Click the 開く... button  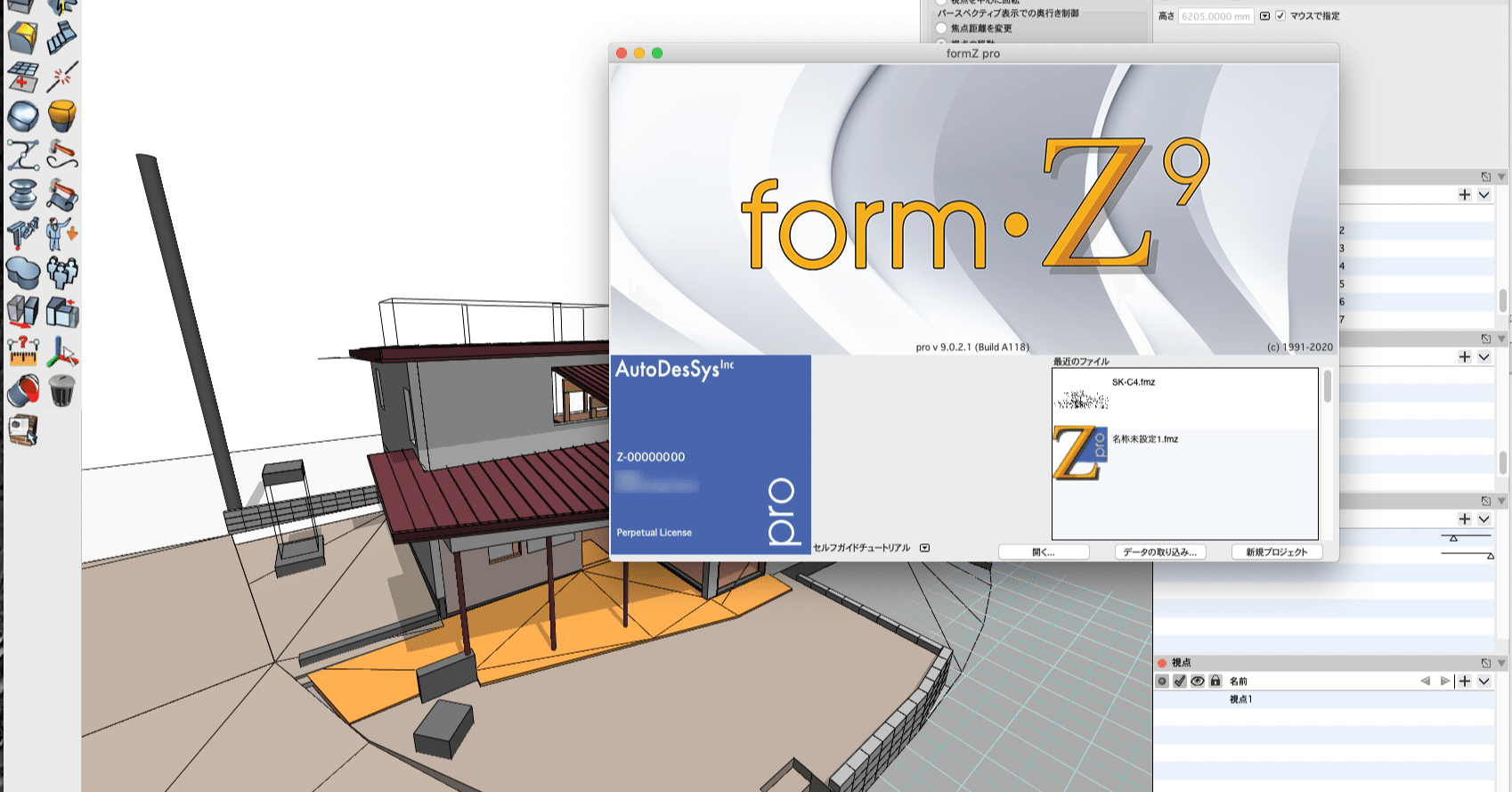click(x=1044, y=552)
